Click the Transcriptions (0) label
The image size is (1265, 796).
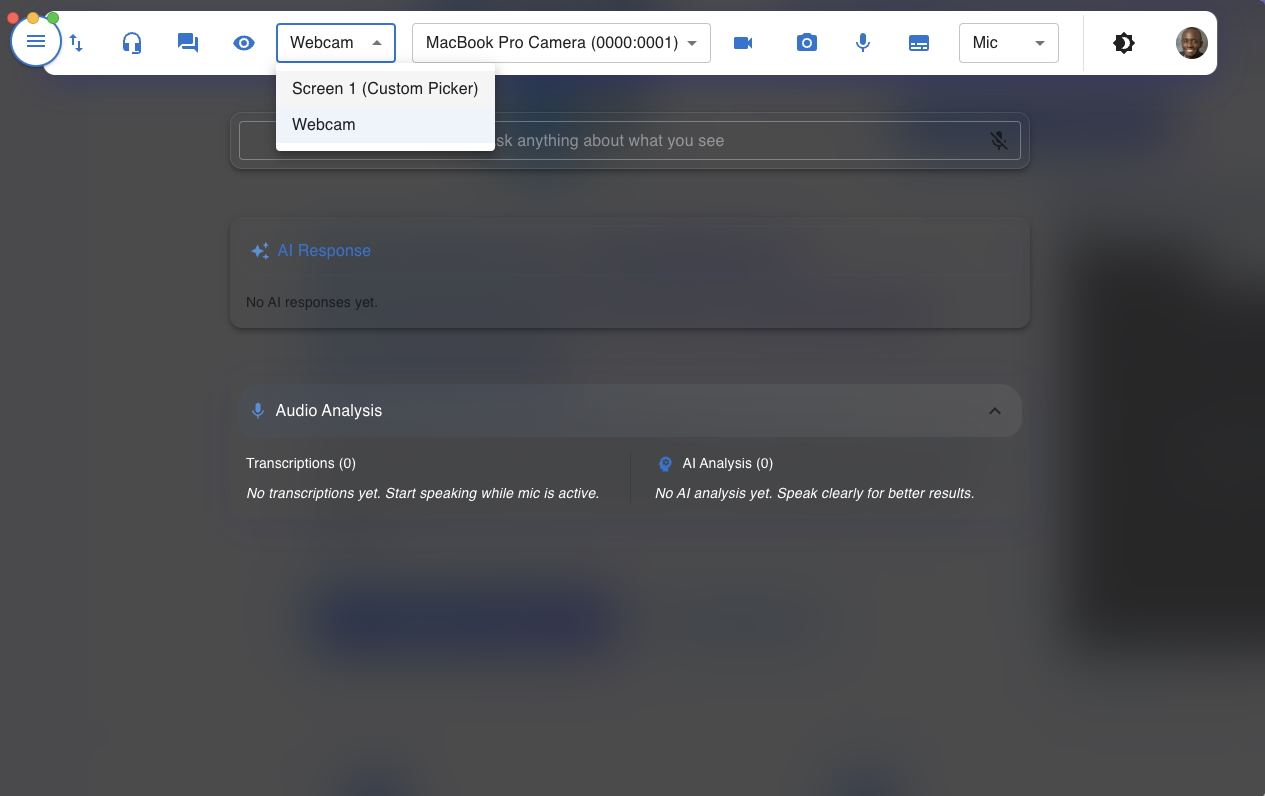301,463
